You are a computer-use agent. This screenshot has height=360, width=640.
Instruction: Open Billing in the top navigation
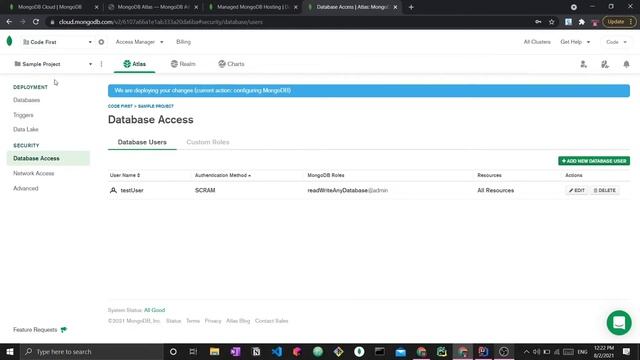pyautogui.click(x=183, y=42)
